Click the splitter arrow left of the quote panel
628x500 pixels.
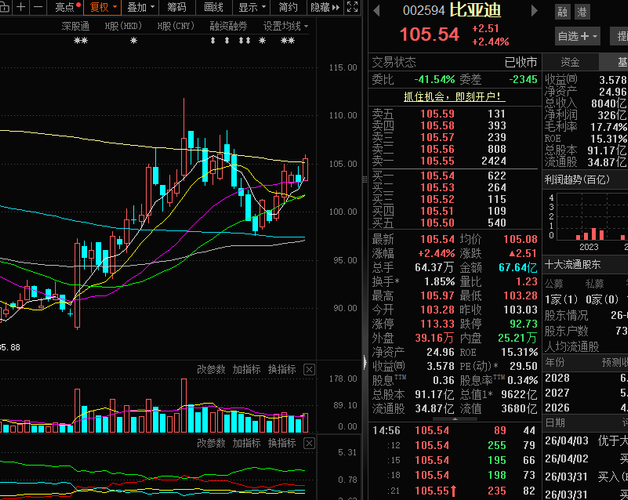pyautogui.click(x=365, y=362)
